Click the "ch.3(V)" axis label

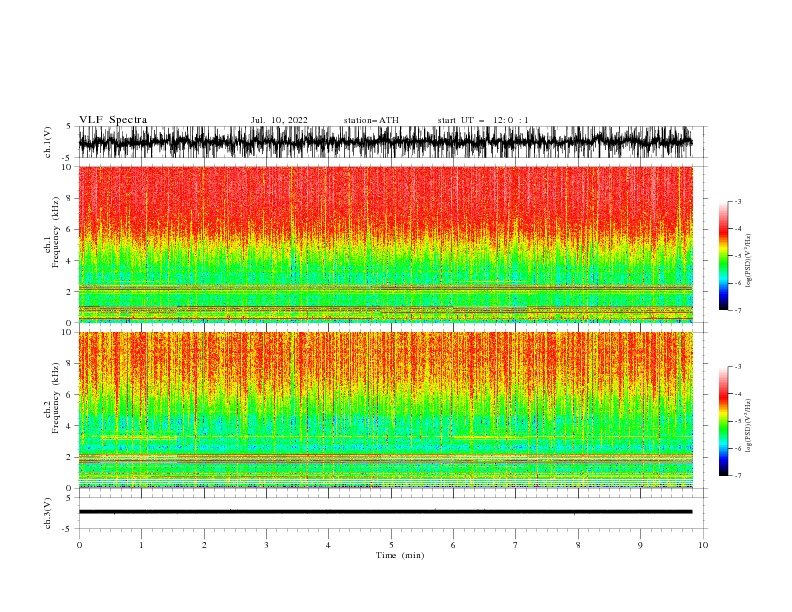[48, 513]
